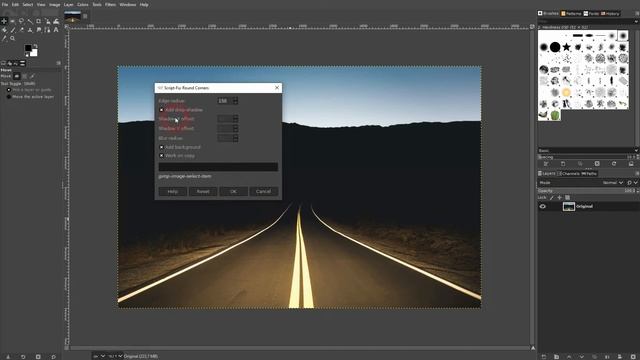Open the Layer menu
640x360 pixels.
(x=68, y=4)
